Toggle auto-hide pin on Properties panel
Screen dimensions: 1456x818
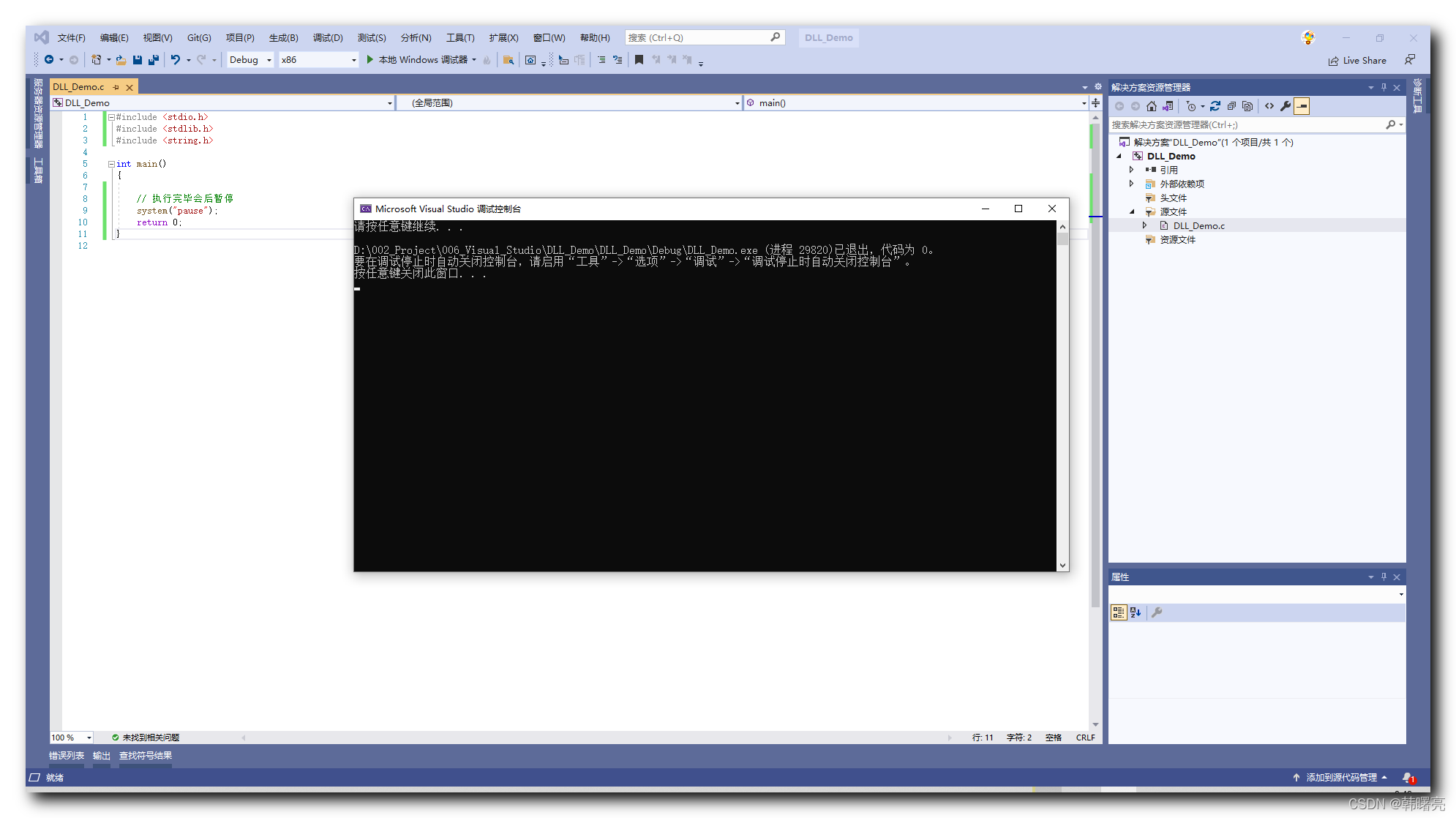(1384, 577)
